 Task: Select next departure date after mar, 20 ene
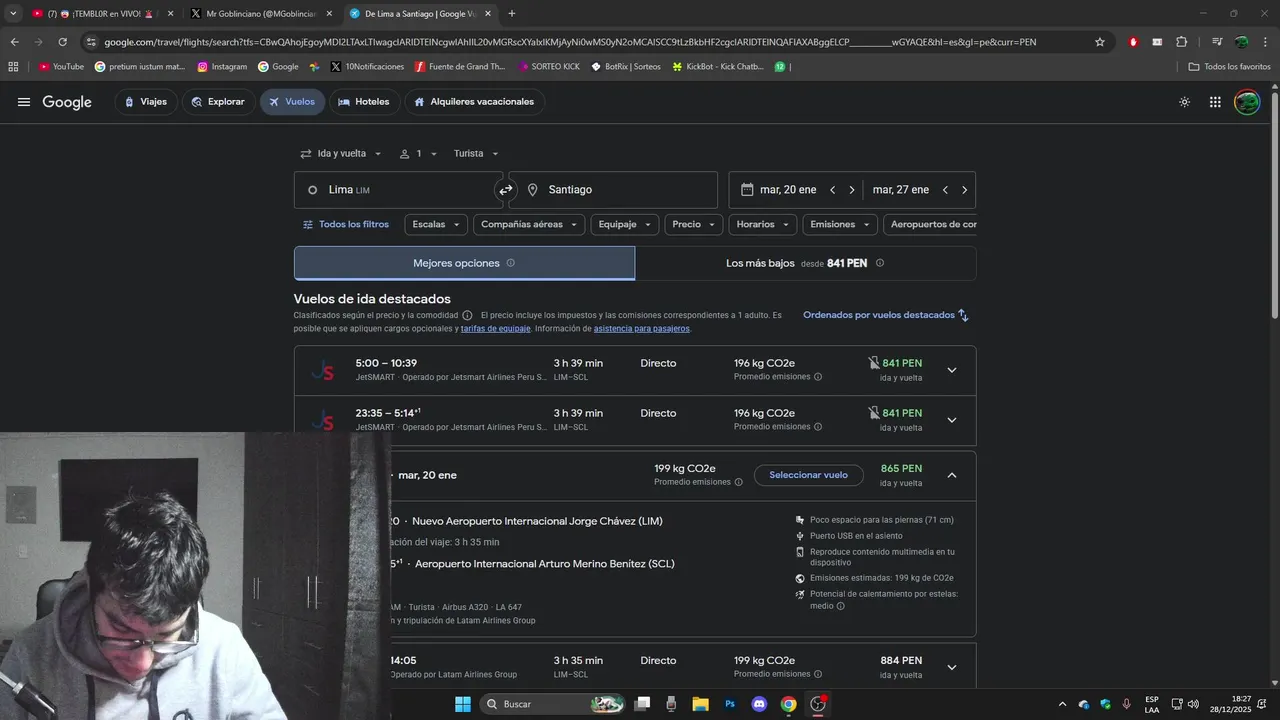pyautogui.click(x=852, y=190)
